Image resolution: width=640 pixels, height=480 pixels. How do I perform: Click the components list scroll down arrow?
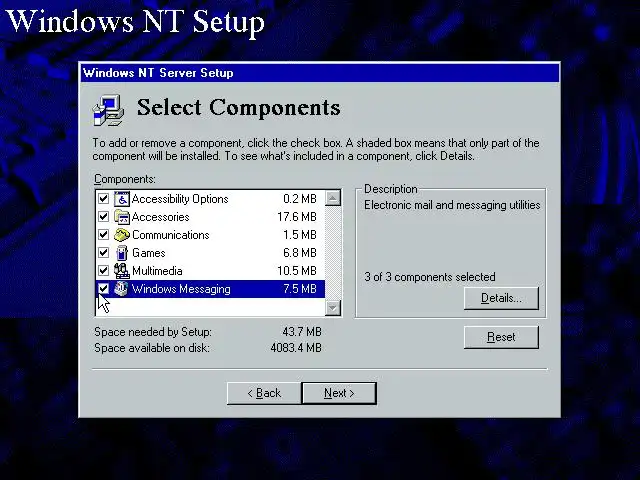[333, 307]
